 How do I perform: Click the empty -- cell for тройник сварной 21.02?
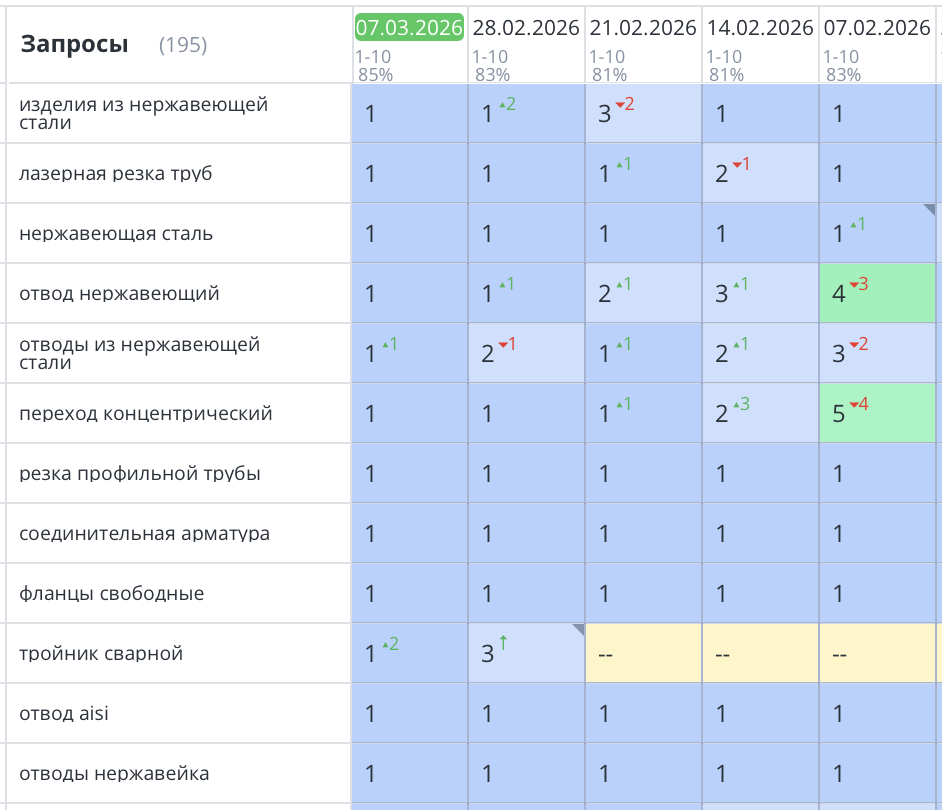[643, 653]
